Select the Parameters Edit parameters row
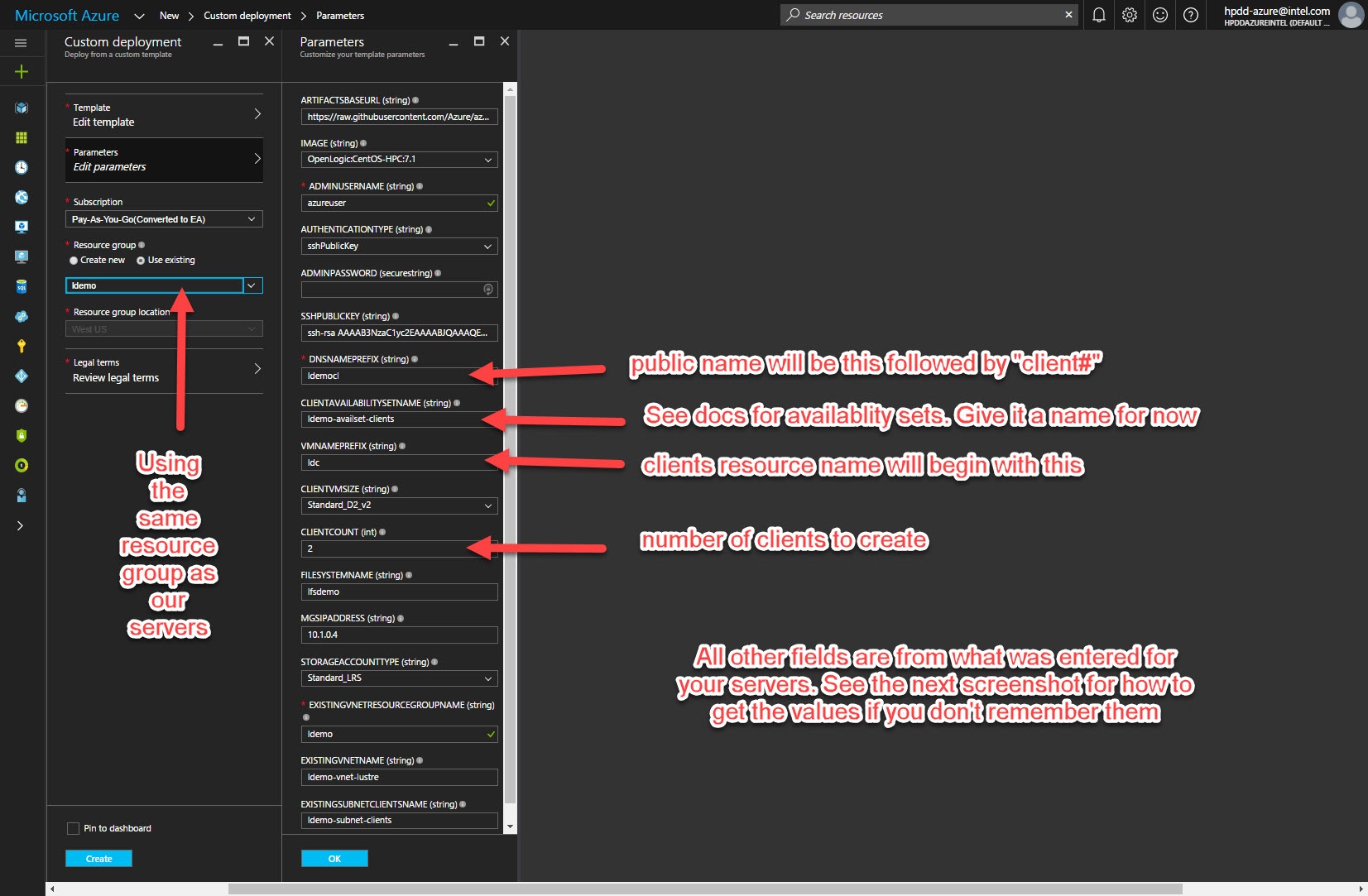This screenshot has height=896, width=1368. click(164, 160)
